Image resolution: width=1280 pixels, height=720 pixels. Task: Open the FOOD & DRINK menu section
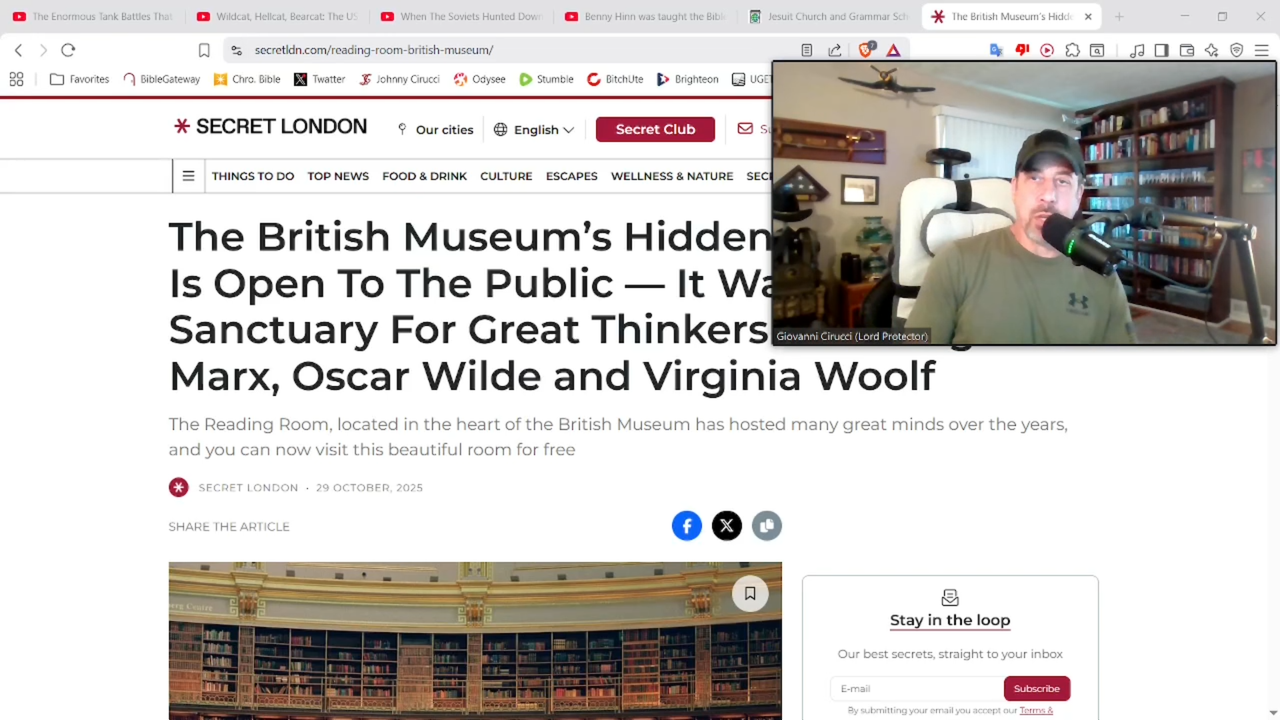pyautogui.click(x=424, y=176)
